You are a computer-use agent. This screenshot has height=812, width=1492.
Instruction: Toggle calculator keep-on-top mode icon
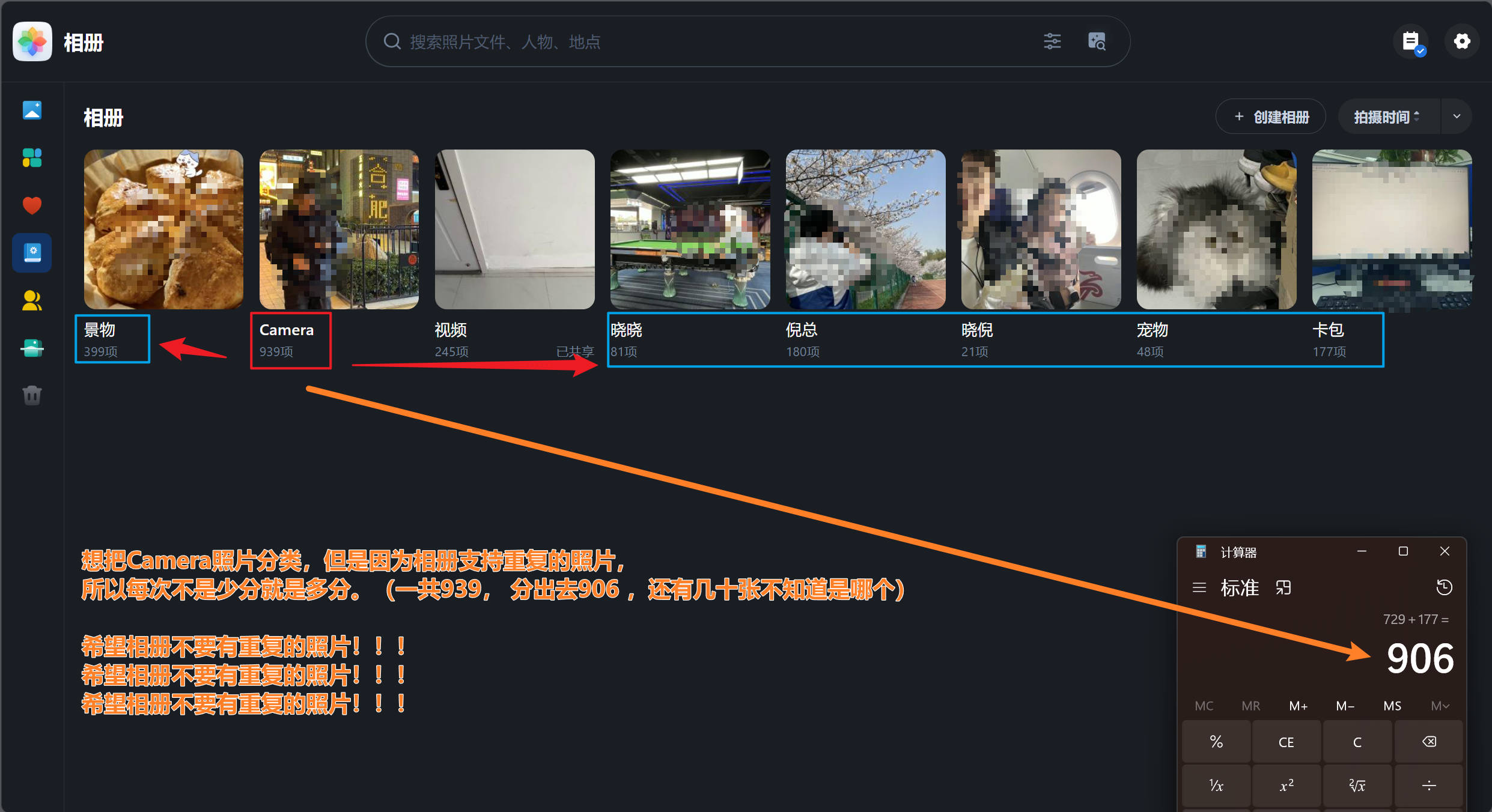pyautogui.click(x=1283, y=587)
